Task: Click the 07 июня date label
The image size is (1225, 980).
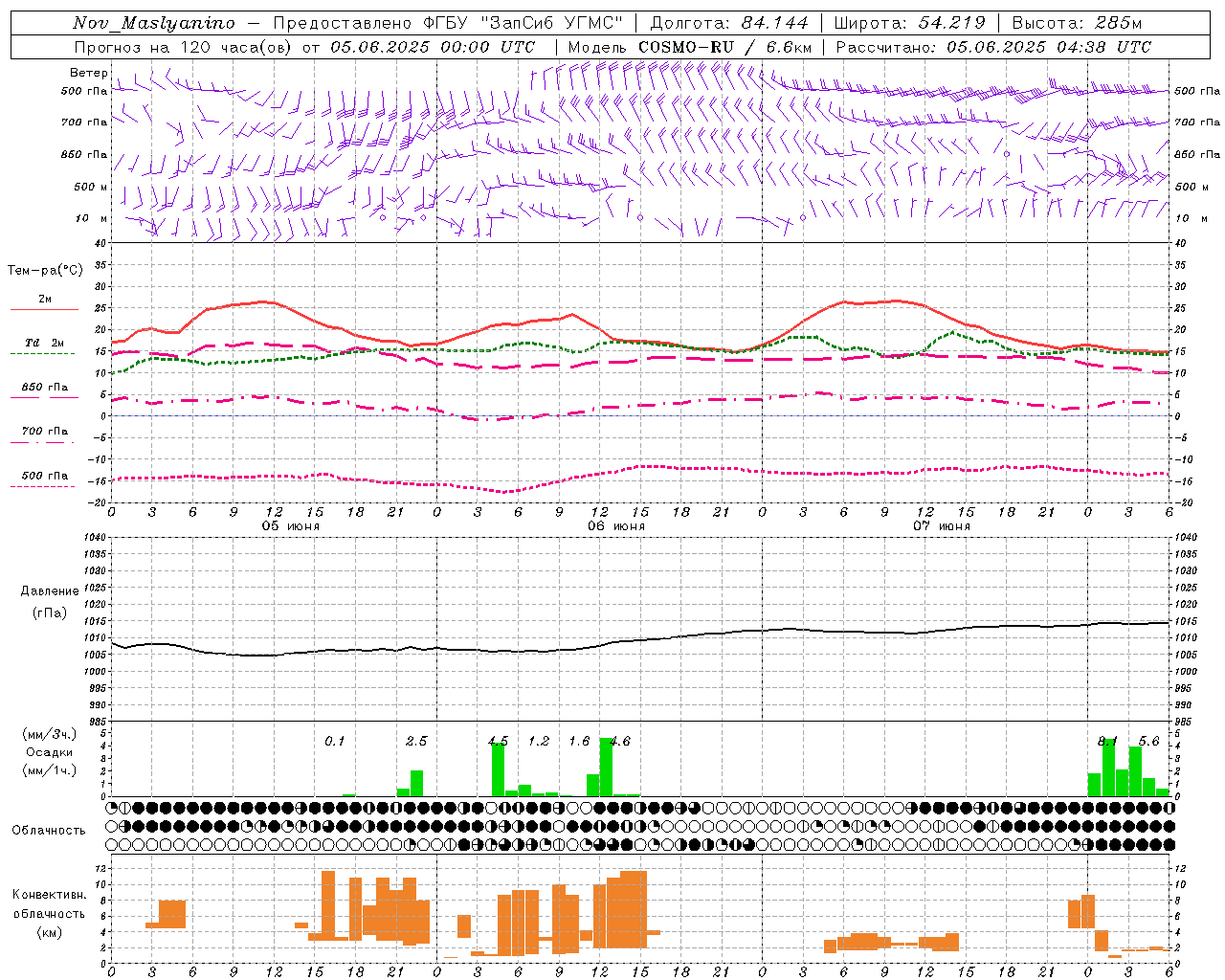Action: (x=942, y=526)
